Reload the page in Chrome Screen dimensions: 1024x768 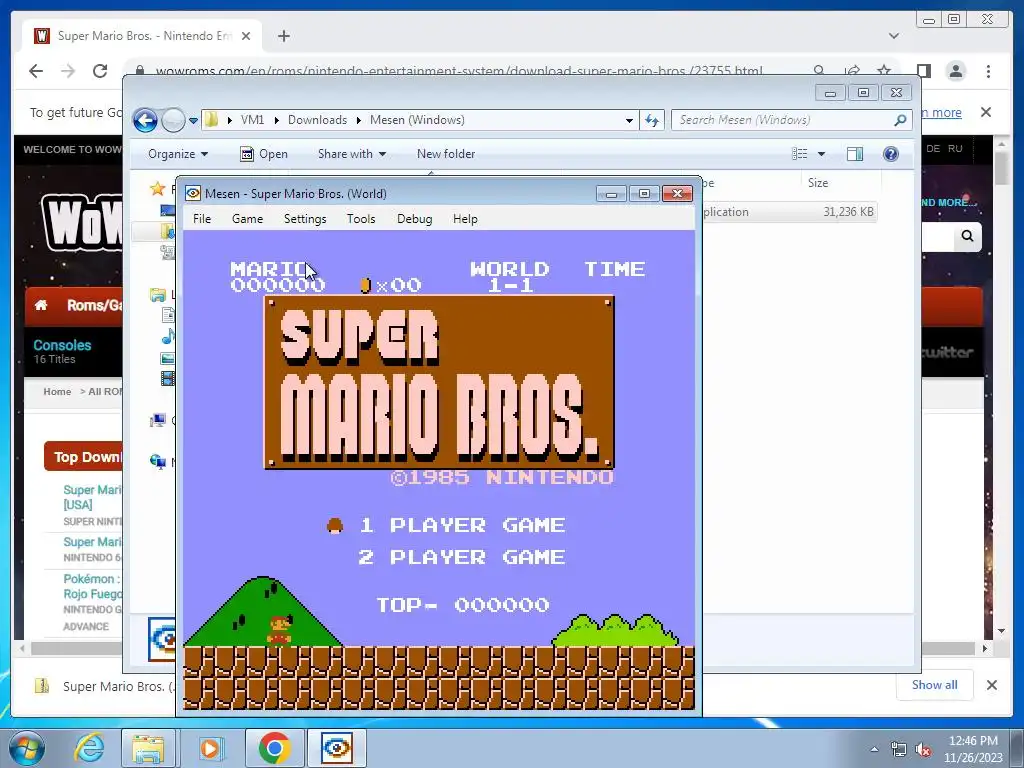click(x=100, y=71)
